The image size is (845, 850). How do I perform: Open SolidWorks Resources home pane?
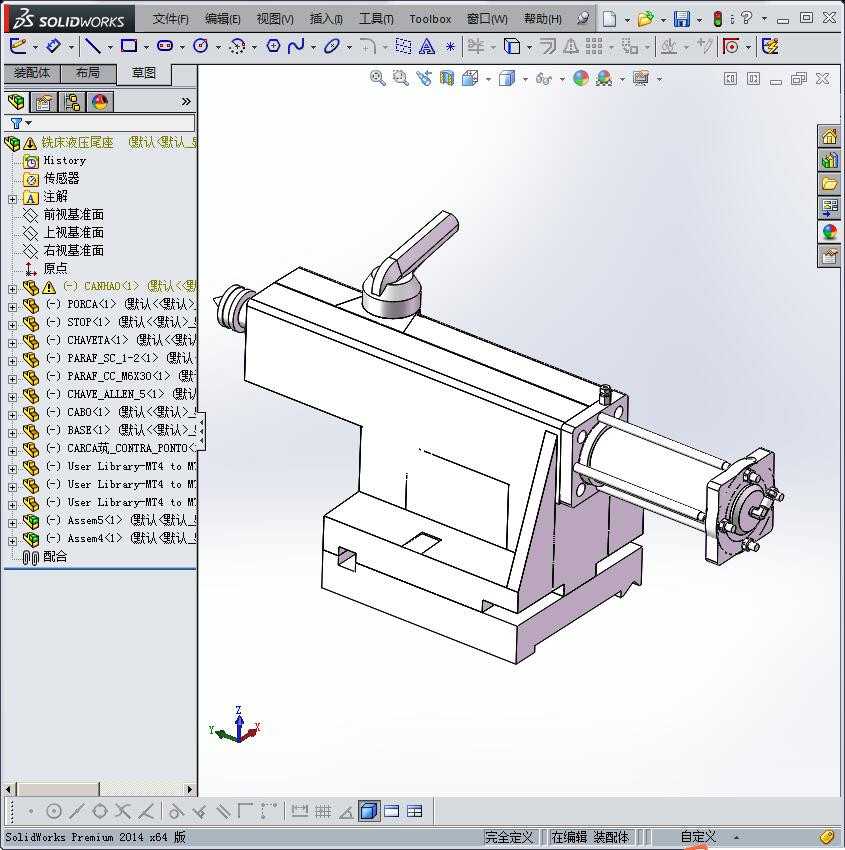(829, 136)
